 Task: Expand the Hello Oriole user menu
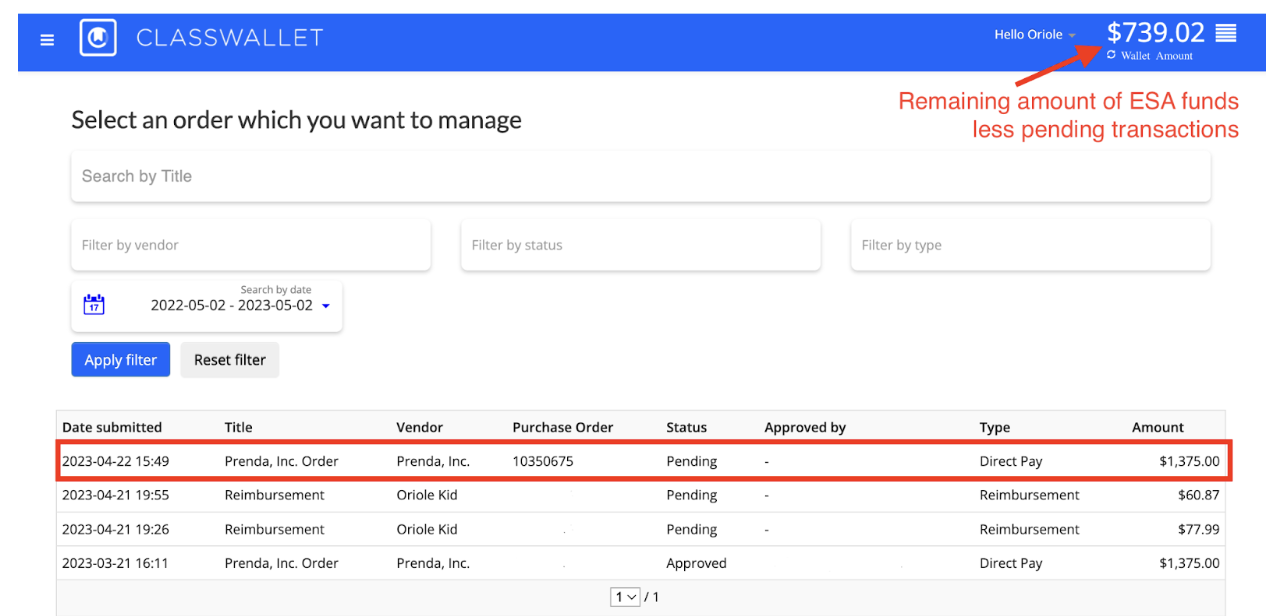click(x=1035, y=35)
